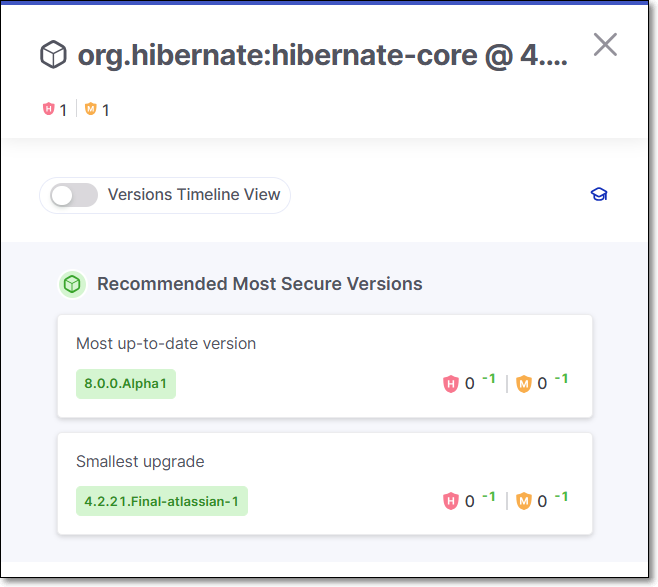This screenshot has height=587, width=658.
Task: Click the Most up-to-date version label
Action: click(166, 344)
